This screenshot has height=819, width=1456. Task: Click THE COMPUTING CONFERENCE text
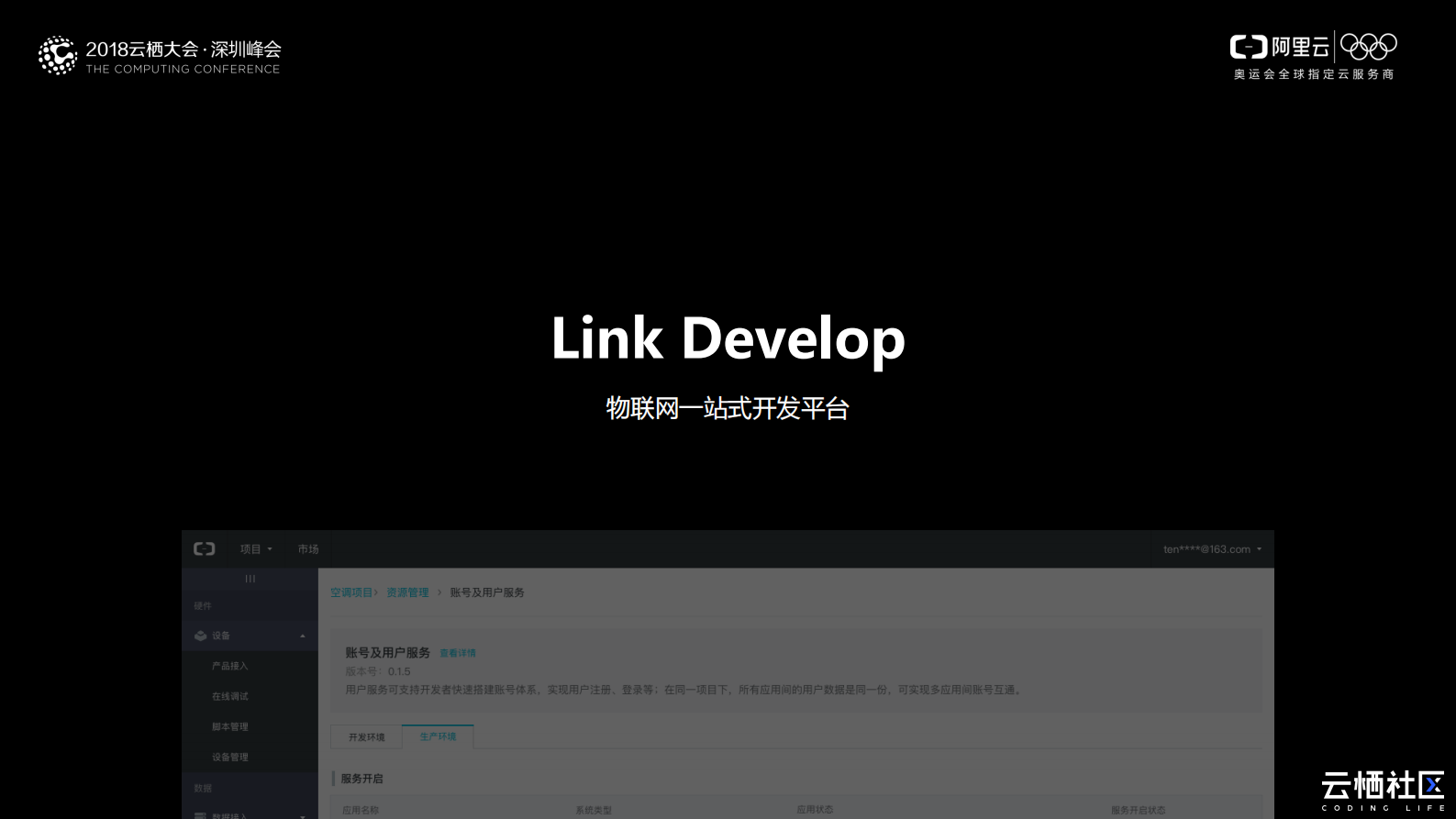pos(183,69)
